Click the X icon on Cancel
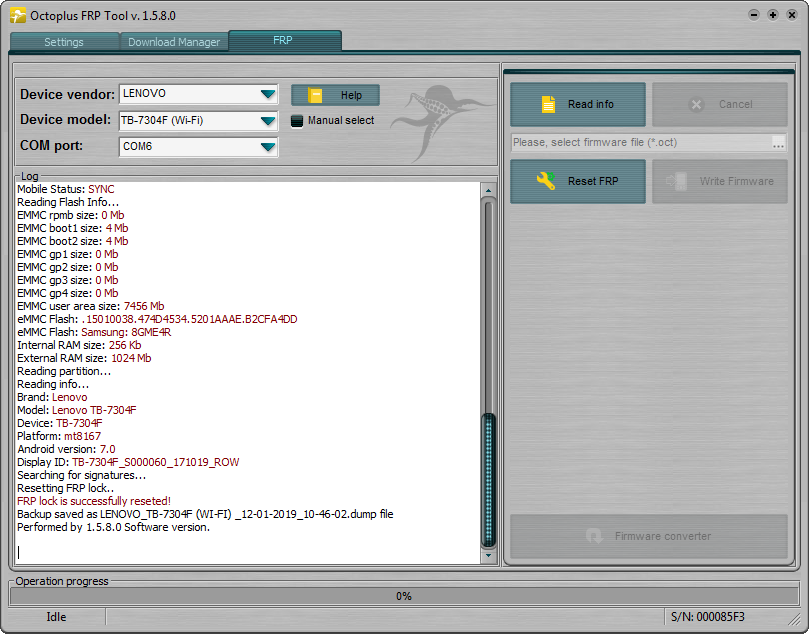The height and width of the screenshot is (634, 809). (697, 105)
